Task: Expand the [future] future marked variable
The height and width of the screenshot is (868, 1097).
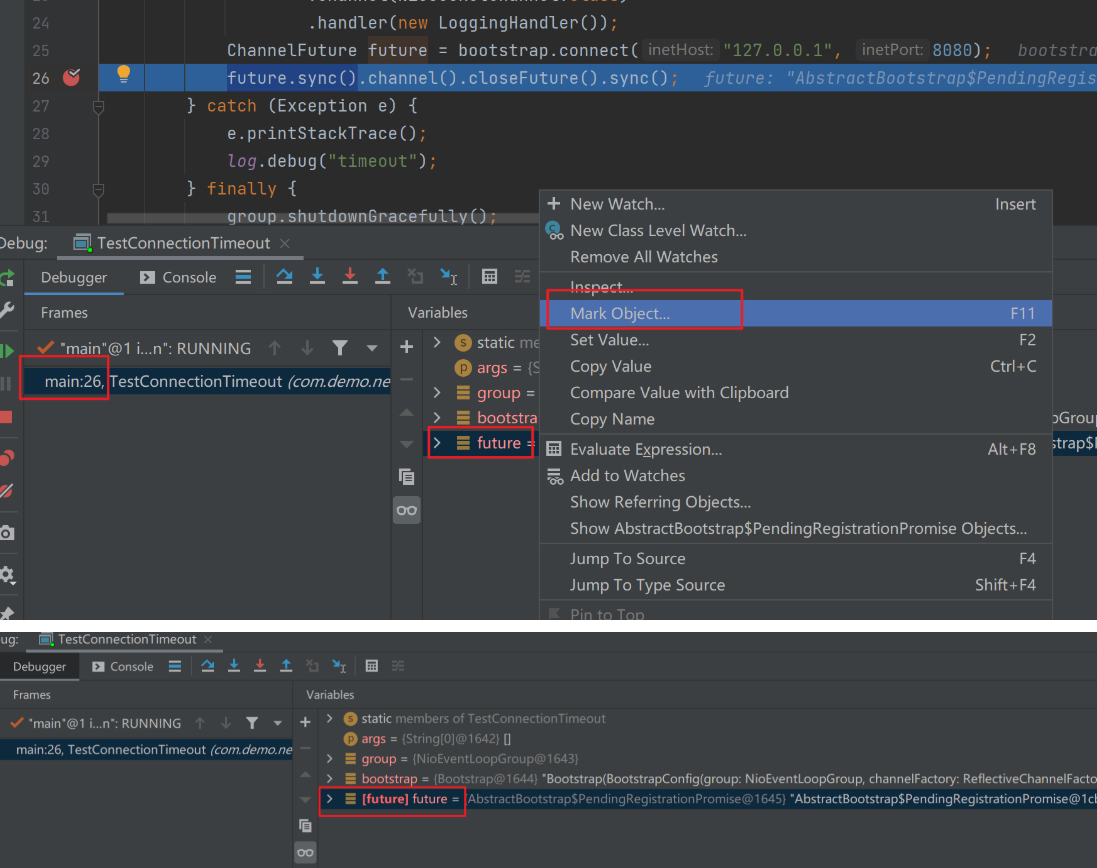Action: click(330, 799)
